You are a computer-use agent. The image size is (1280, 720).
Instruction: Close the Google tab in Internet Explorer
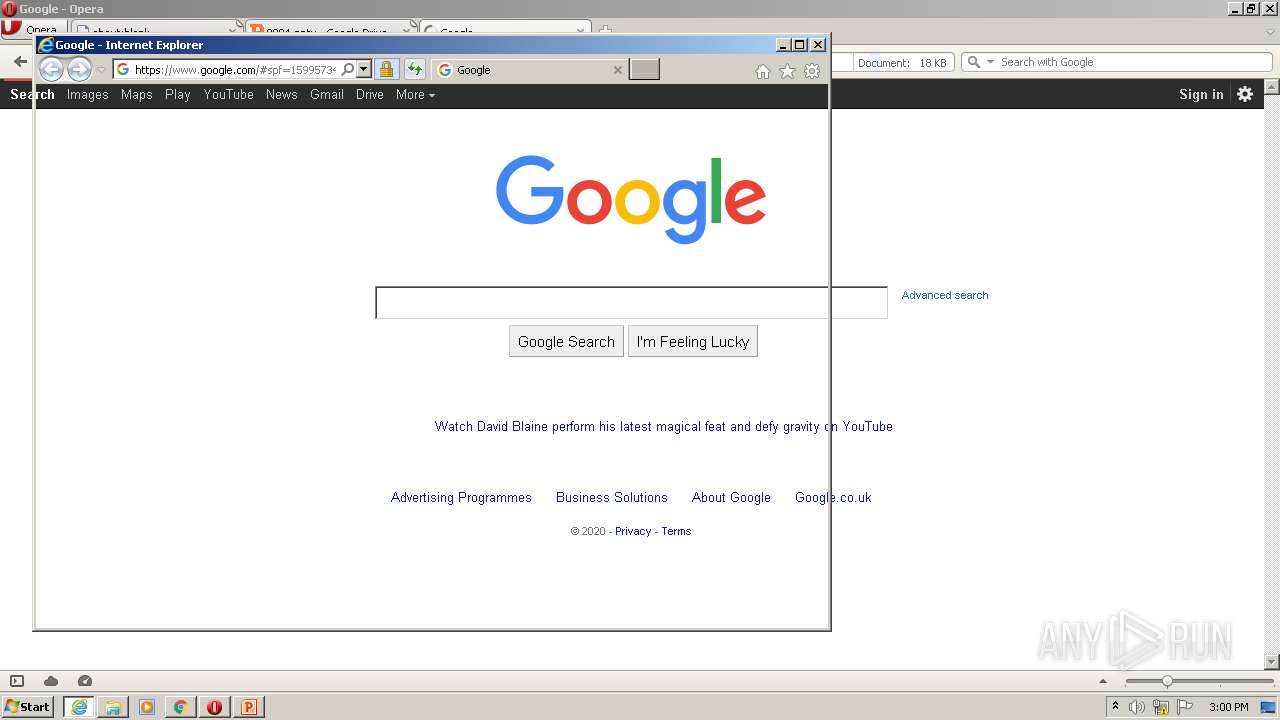617,70
